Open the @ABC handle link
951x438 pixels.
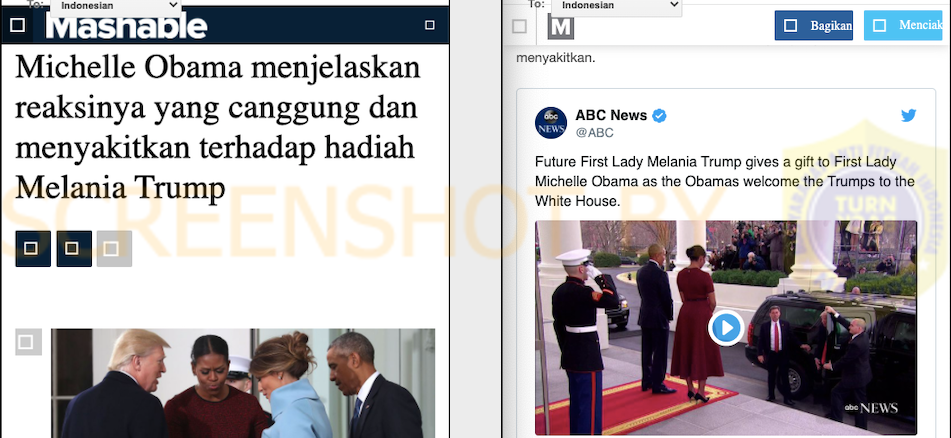tap(594, 133)
